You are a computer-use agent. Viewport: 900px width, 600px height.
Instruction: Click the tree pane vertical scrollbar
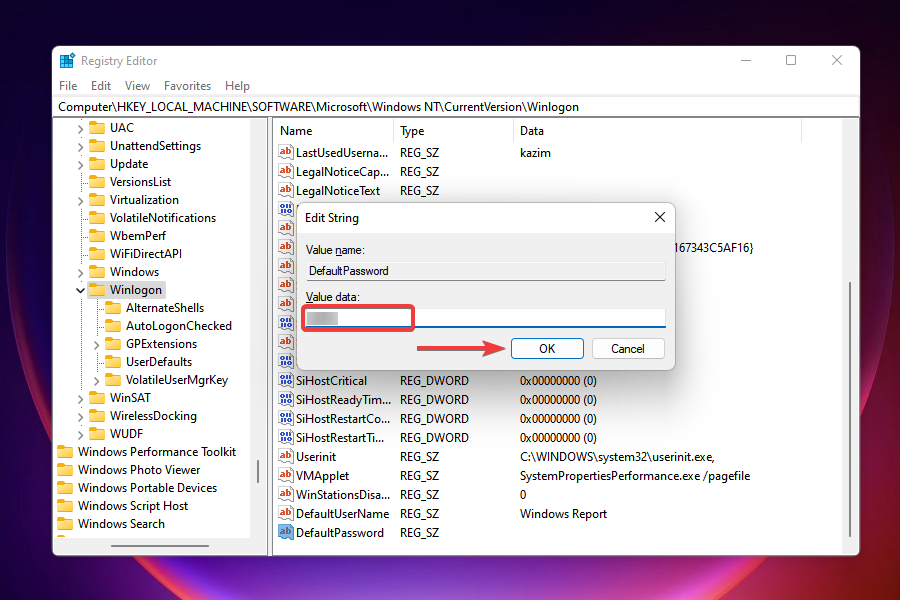click(x=258, y=471)
